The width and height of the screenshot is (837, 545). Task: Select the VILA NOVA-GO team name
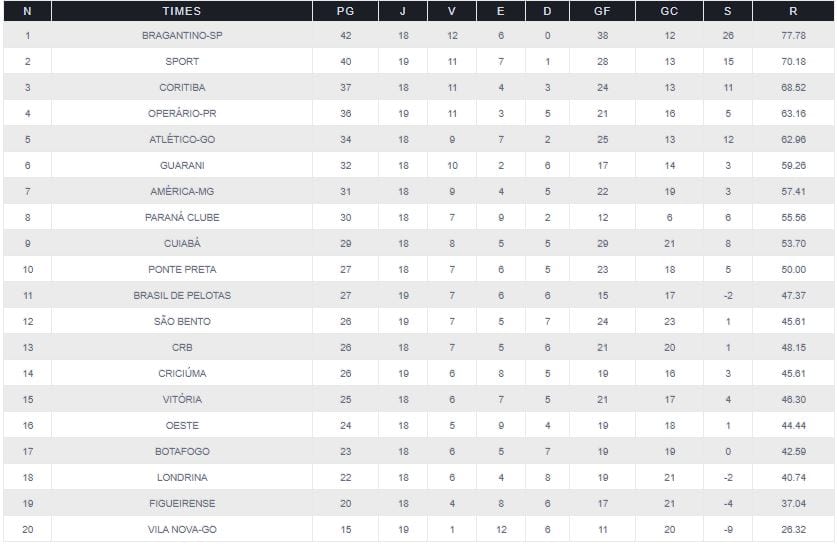point(181,529)
